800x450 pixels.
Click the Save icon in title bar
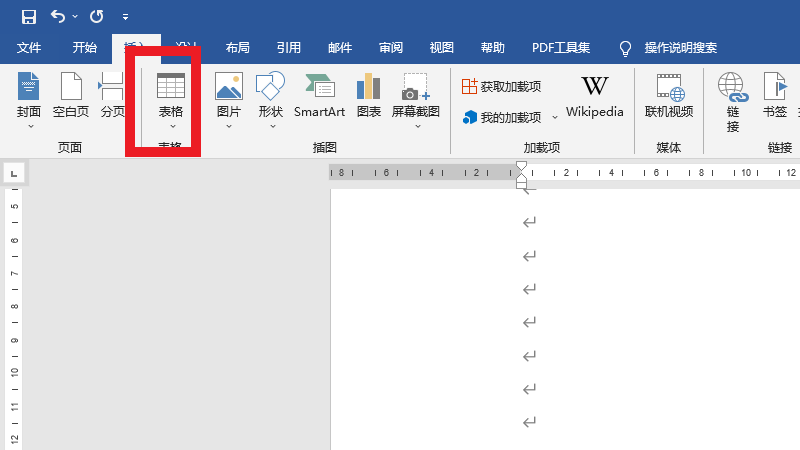28,17
